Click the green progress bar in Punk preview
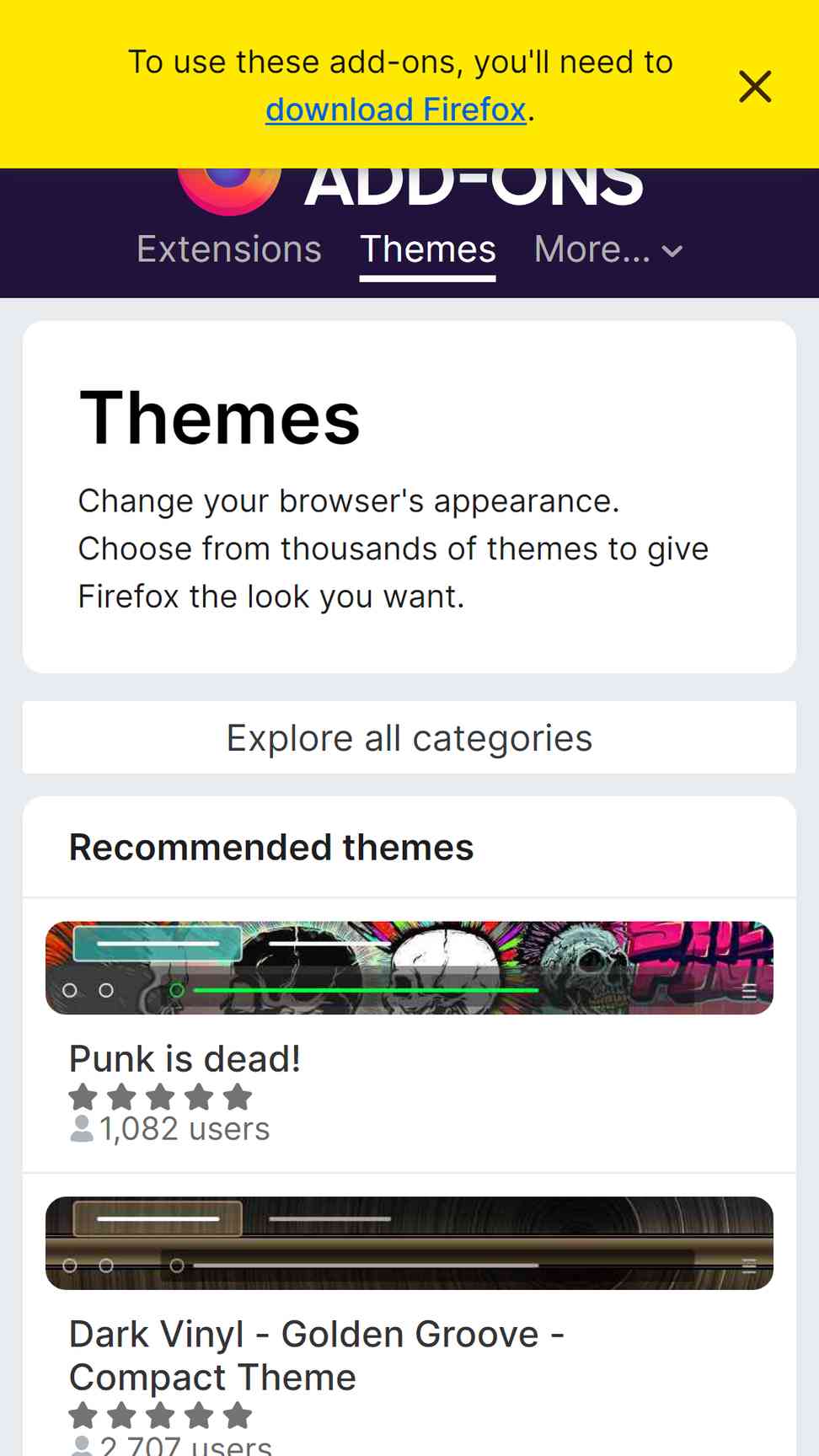The image size is (819, 1456). tap(366, 990)
